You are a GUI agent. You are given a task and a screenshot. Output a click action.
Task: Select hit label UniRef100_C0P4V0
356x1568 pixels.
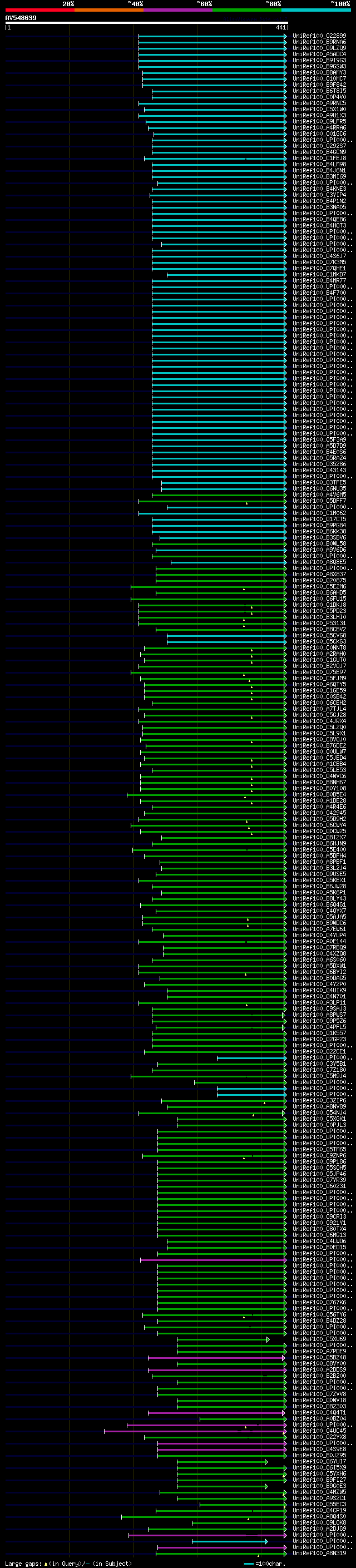pos(319,97)
